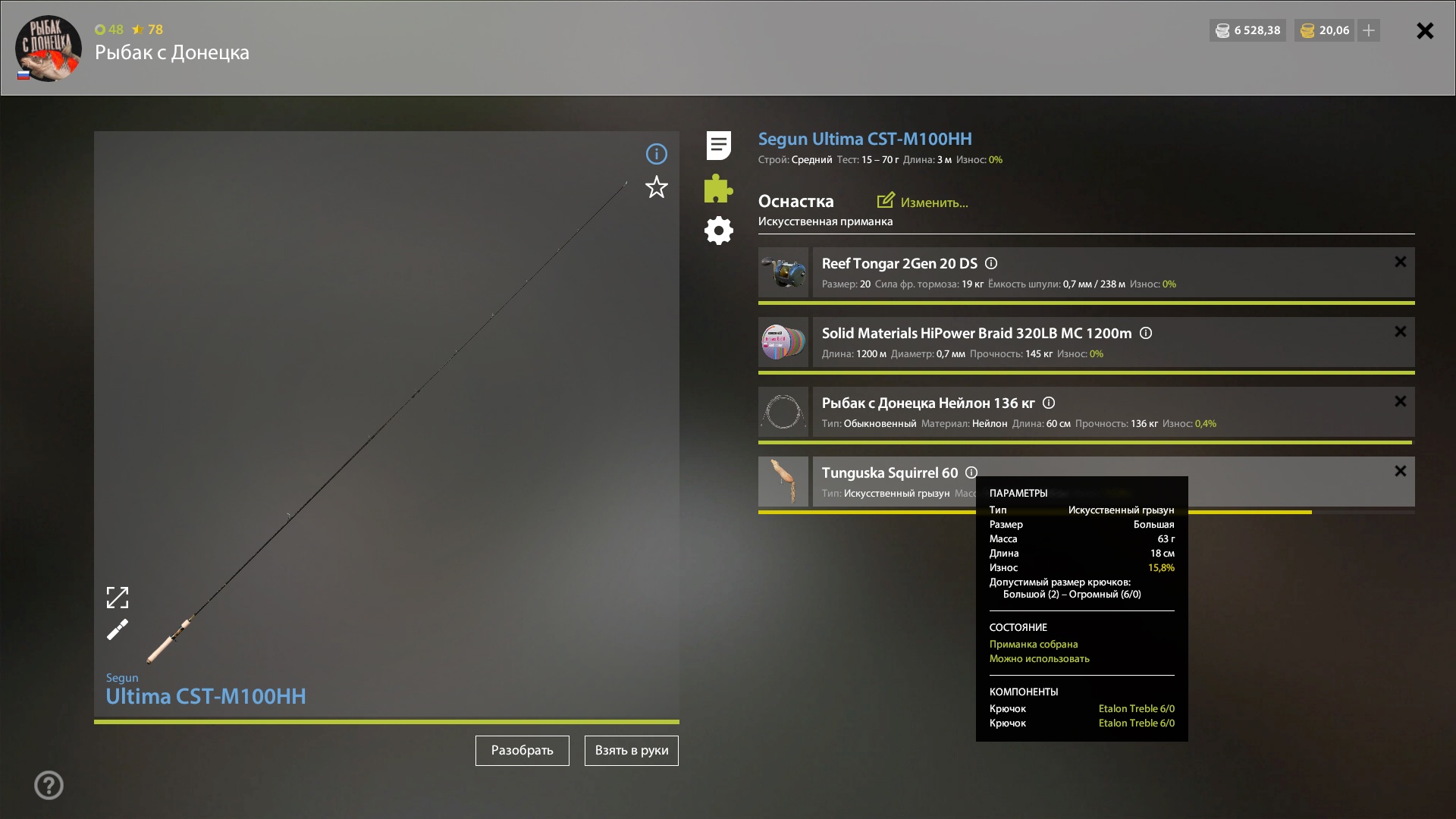Click the star rating 78 indicator
This screenshot has width=1456, height=819.
148,30
